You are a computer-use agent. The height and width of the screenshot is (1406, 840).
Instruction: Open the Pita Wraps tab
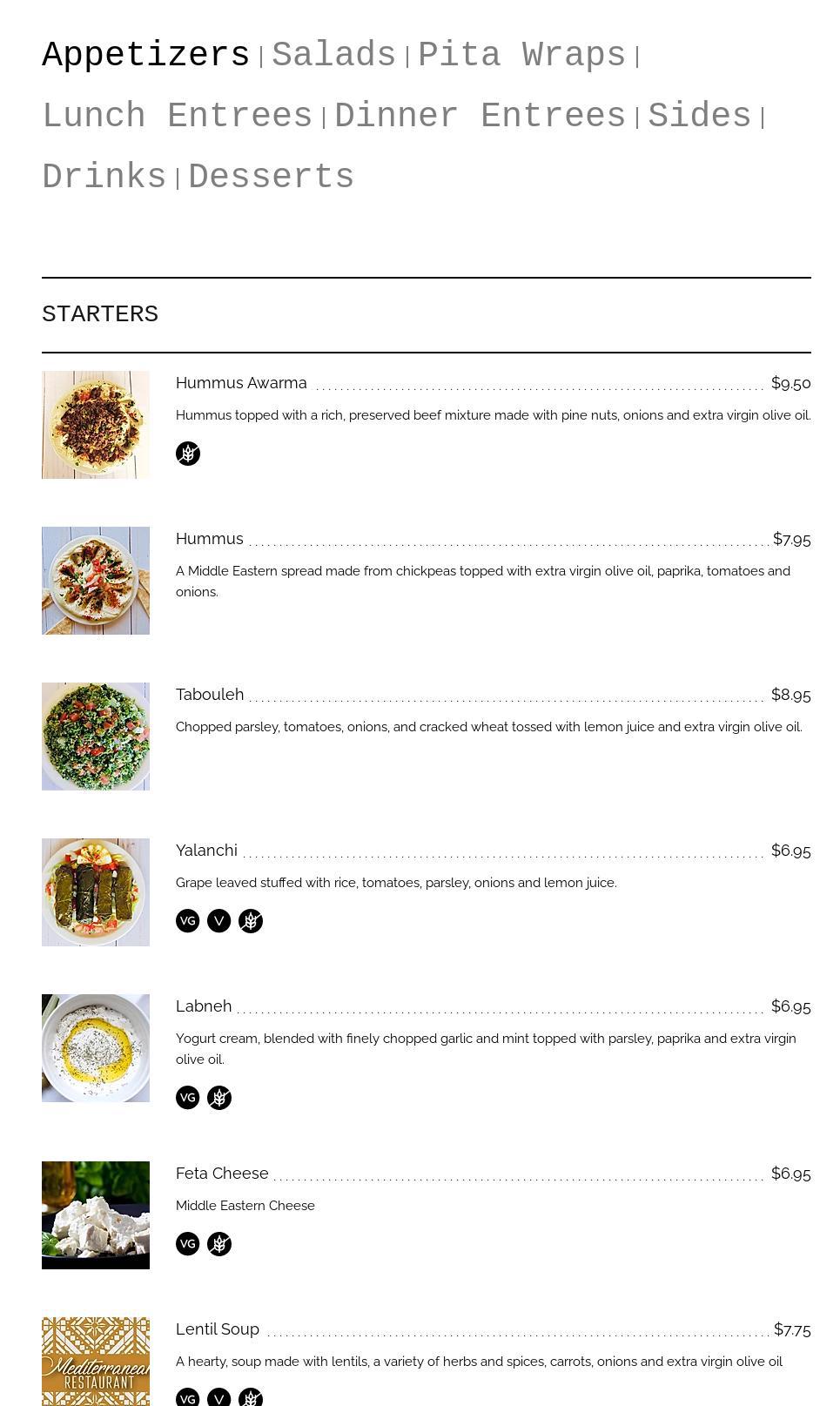coord(521,56)
